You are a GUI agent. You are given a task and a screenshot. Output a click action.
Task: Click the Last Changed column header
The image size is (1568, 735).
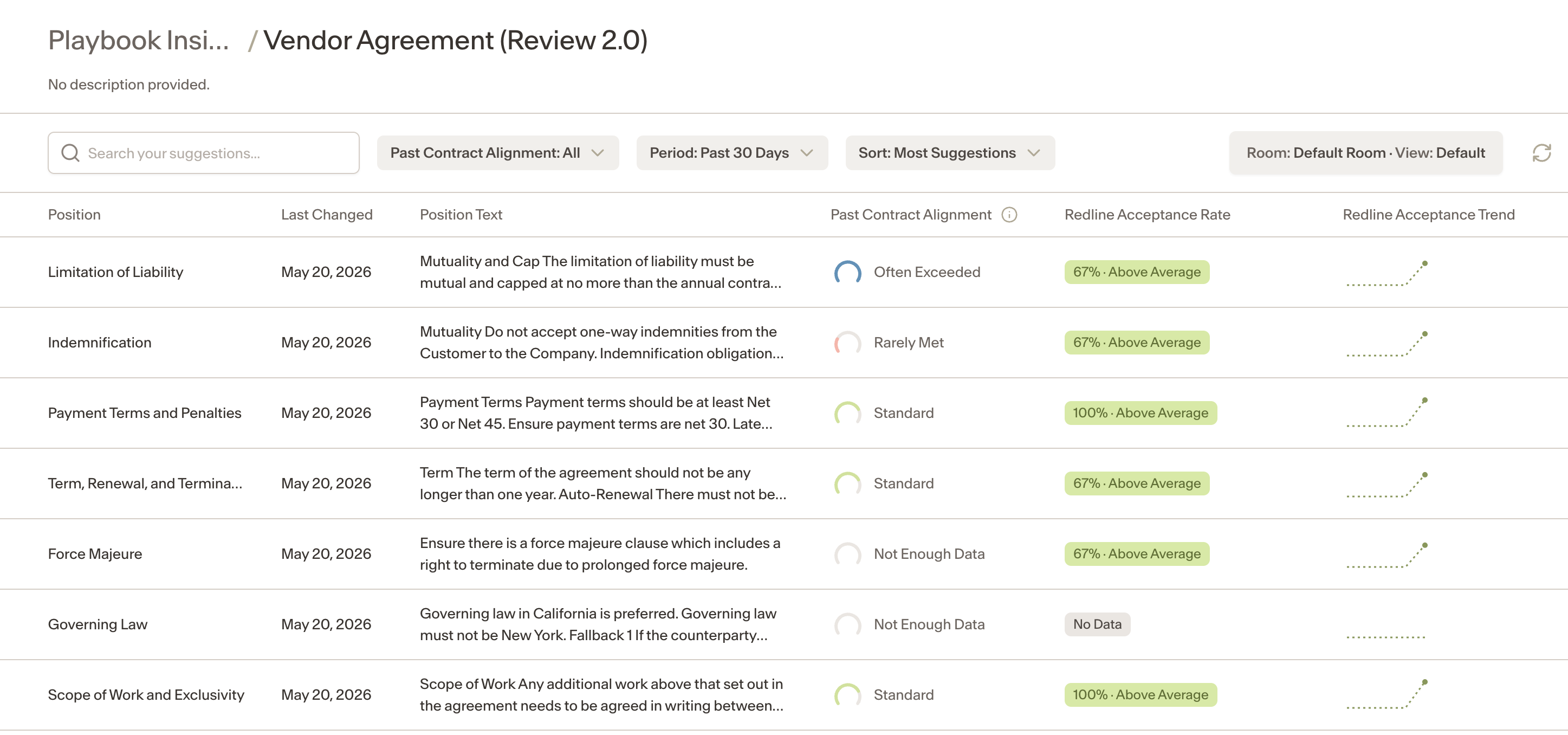tap(326, 215)
